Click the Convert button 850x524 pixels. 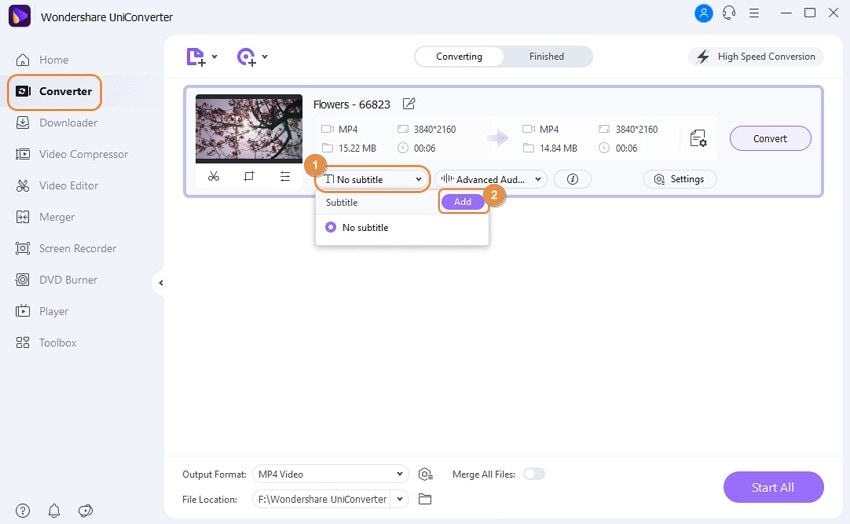pyautogui.click(x=770, y=139)
